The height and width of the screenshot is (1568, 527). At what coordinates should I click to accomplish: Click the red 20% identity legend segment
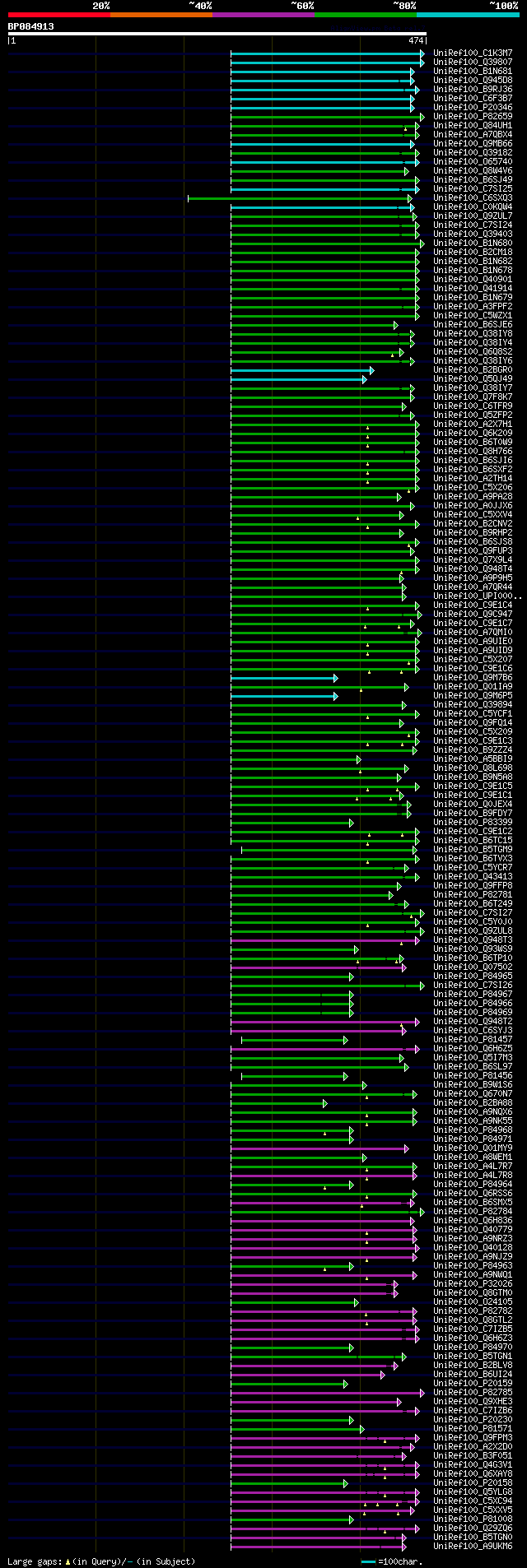(58, 15)
